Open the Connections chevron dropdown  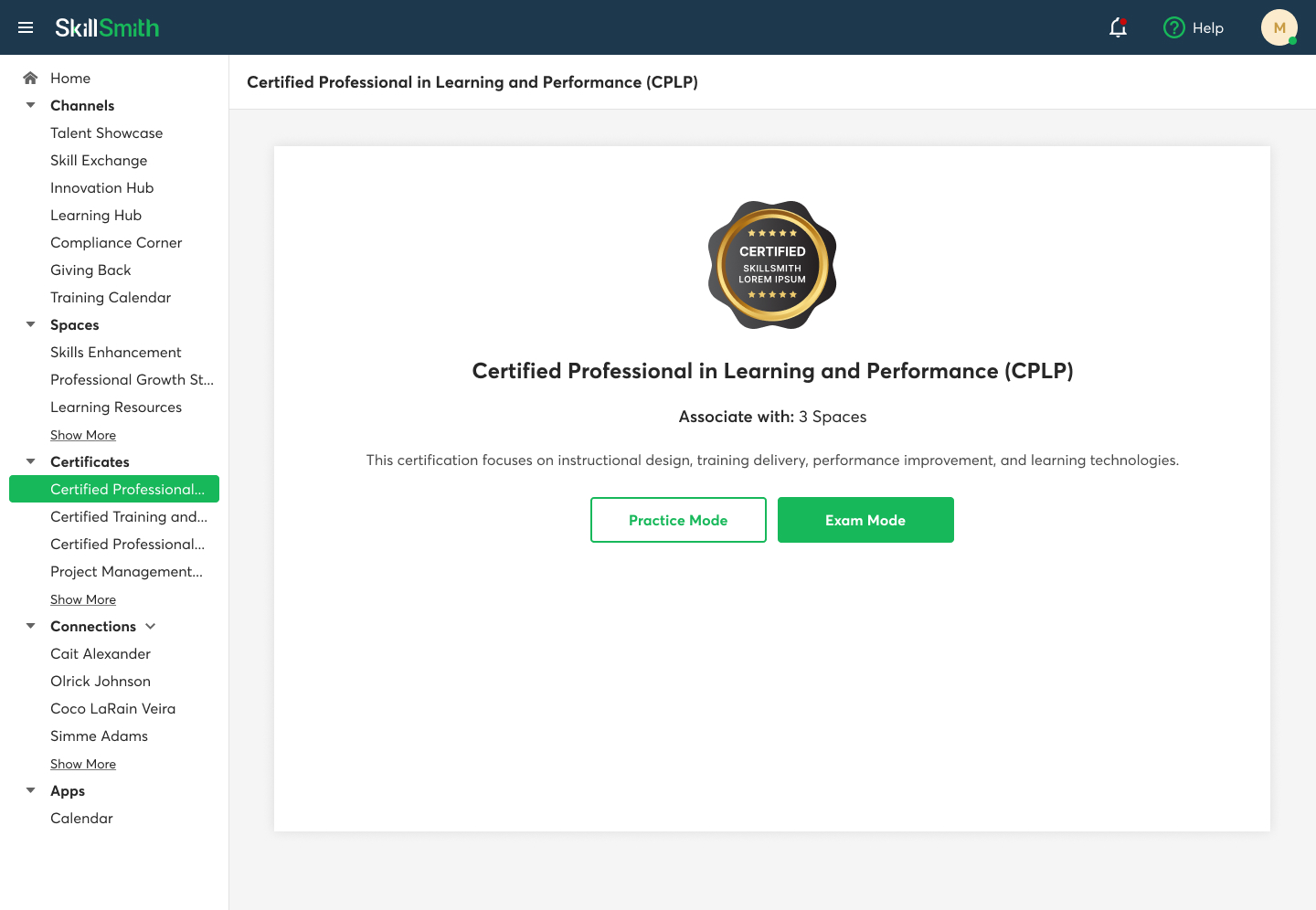point(151,626)
